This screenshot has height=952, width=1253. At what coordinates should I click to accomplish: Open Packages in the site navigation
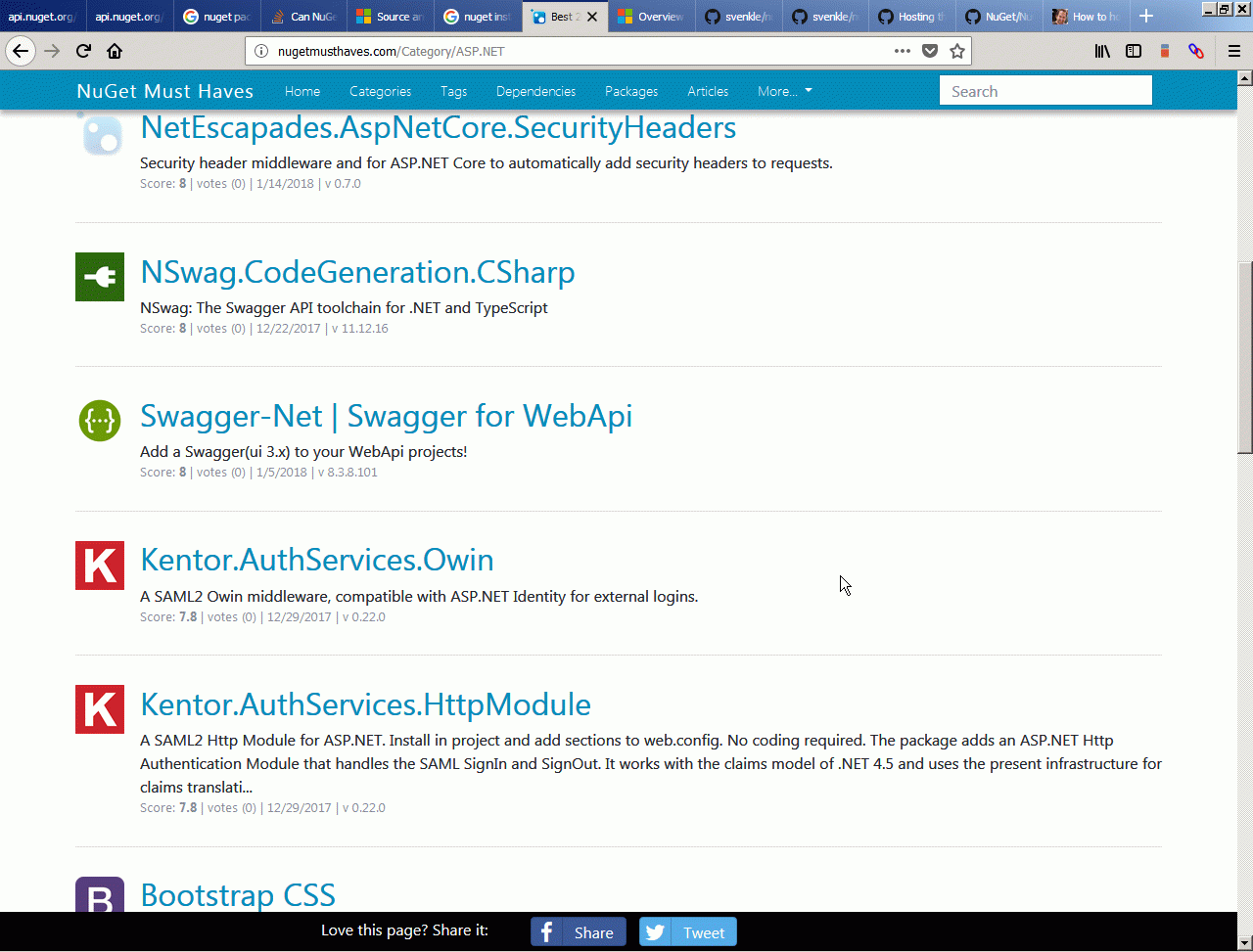[x=631, y=91]
